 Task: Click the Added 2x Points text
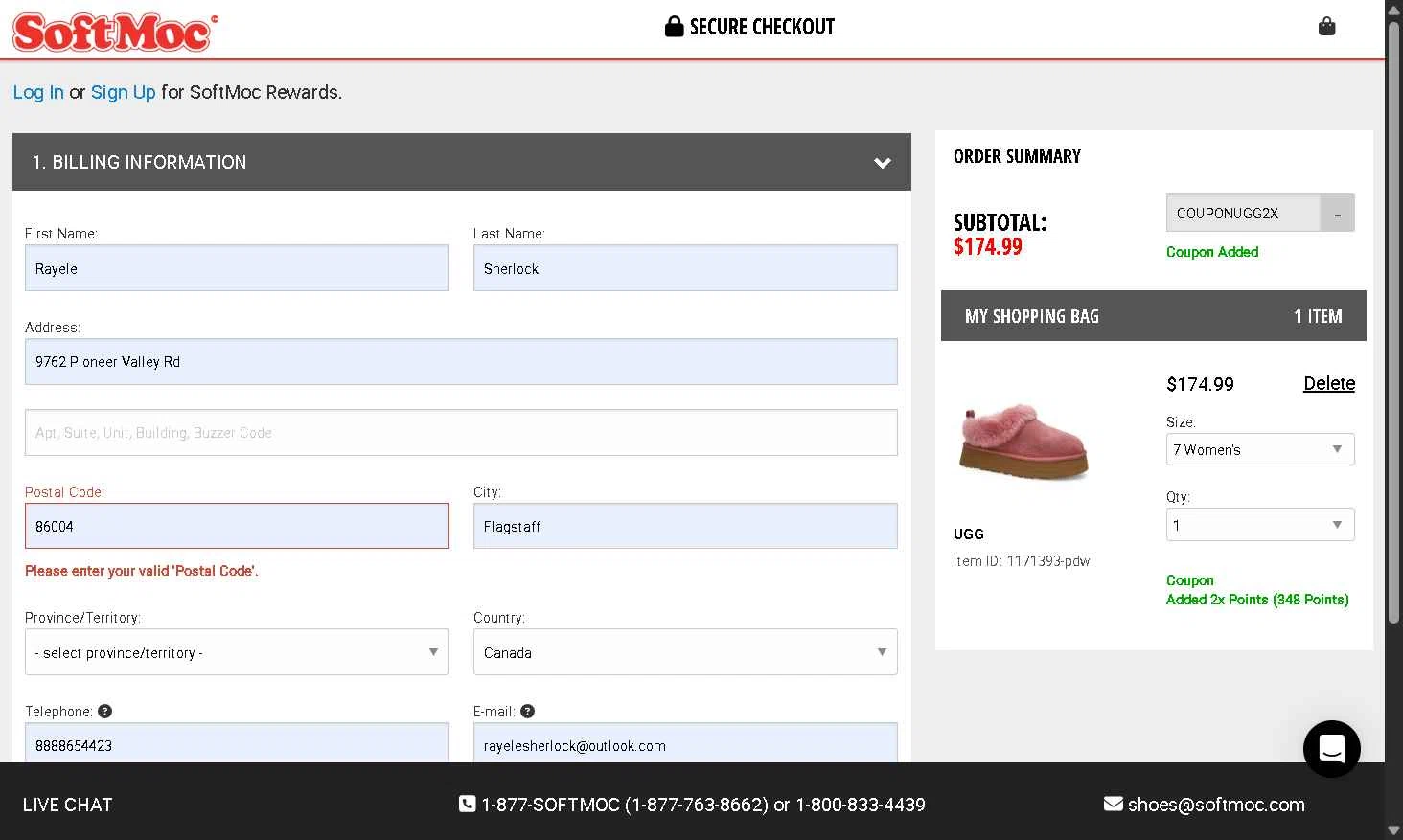click(x=1257, y=600)
